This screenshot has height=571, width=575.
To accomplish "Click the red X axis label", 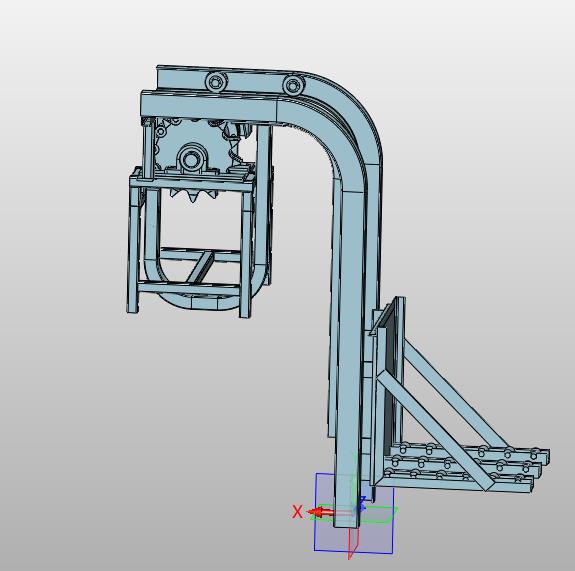I will click(x=297, y=512).
